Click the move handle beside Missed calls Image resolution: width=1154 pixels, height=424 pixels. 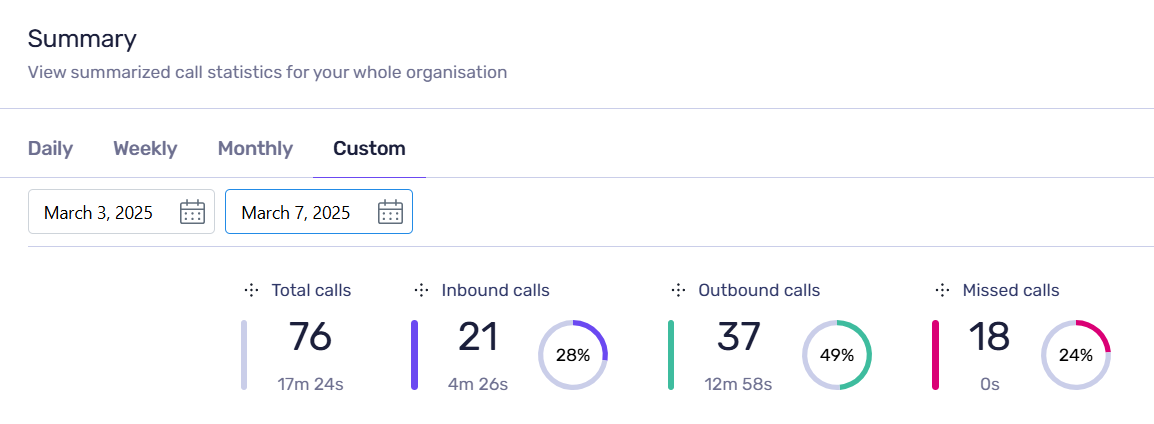point(942,290)
